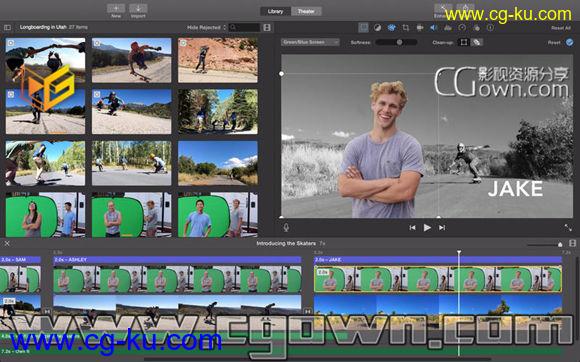Click the browser search field
580x362 pixels.
tap(245, 27)
